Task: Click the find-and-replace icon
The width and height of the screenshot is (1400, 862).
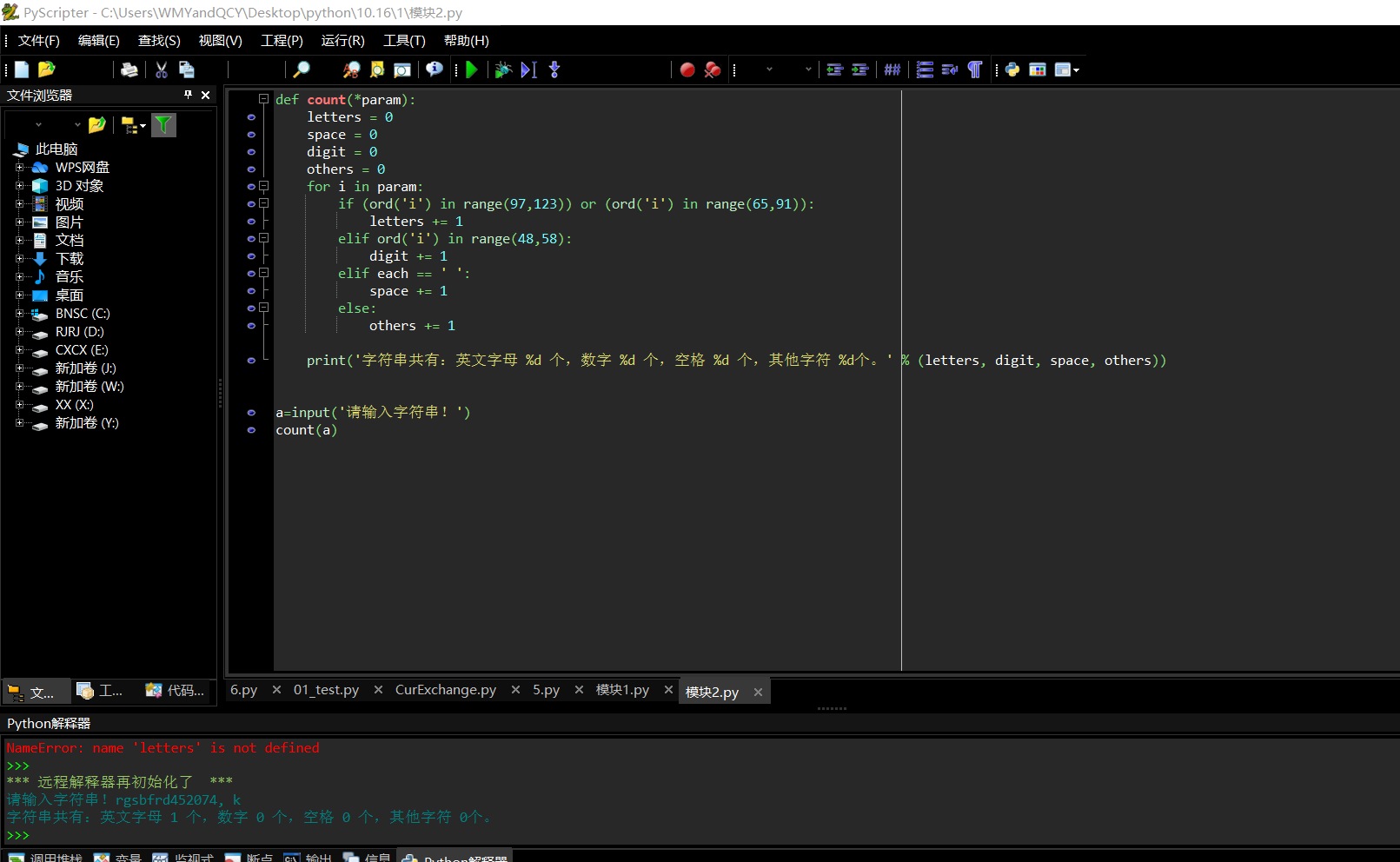Action: [x=351, y=70]
